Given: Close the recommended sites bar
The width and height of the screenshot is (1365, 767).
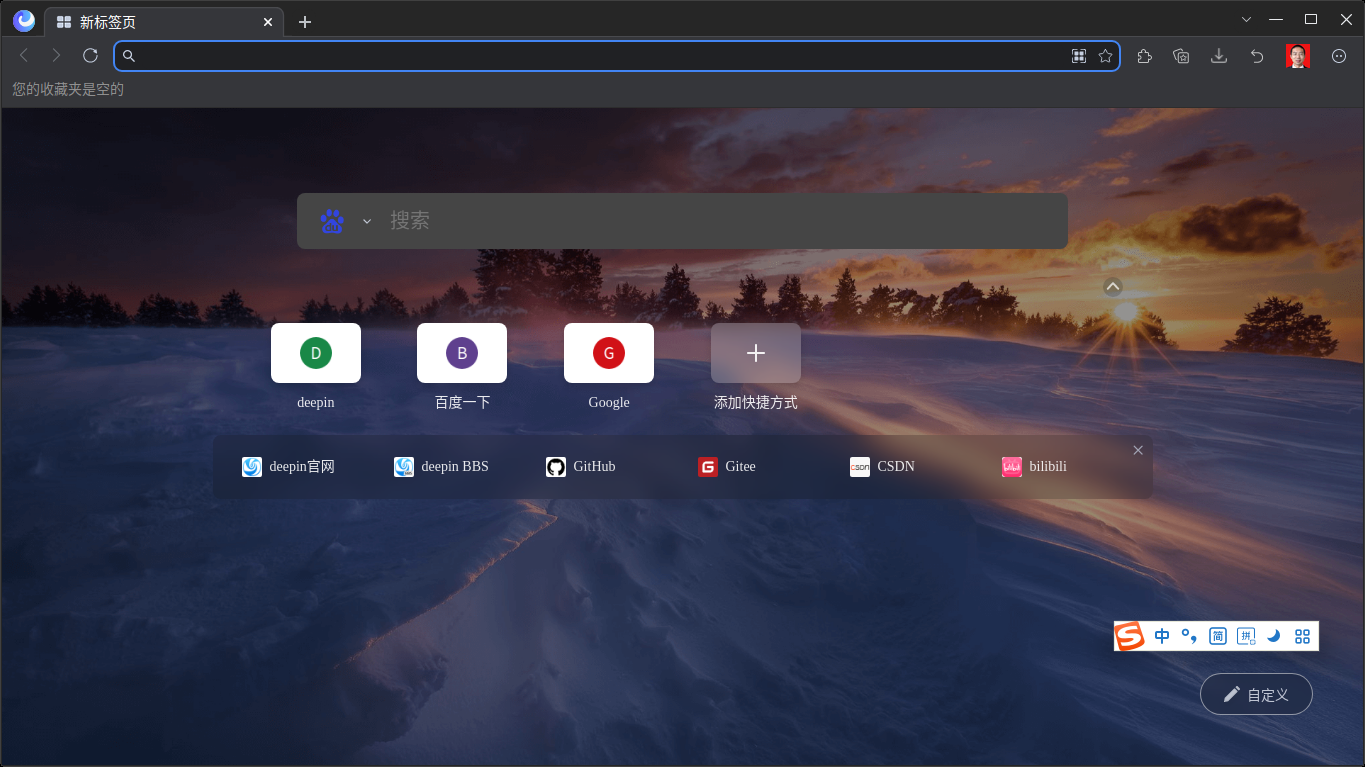Looking at the screenshot, I should click(x=1138, y=450).
